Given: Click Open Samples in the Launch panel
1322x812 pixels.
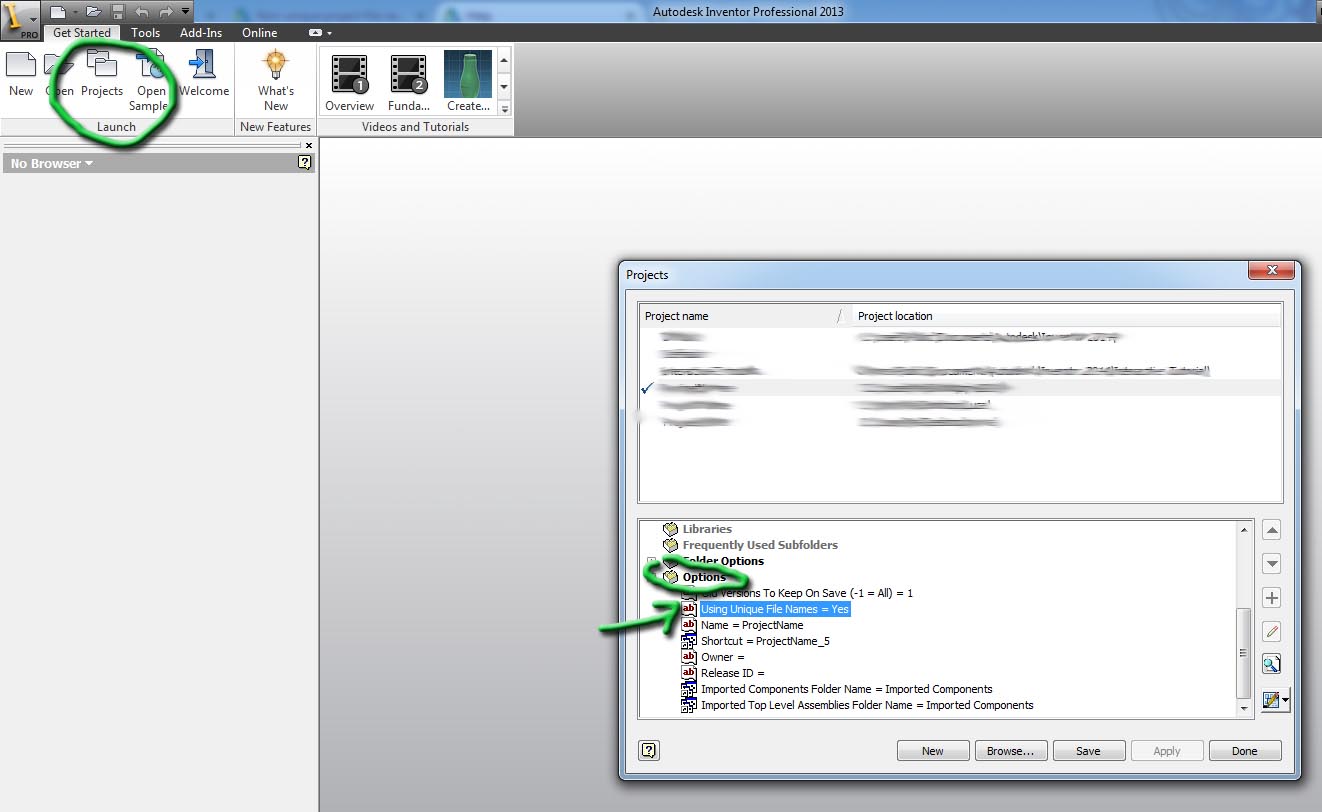Looking at the screenshot, I should tap(151, 81).
